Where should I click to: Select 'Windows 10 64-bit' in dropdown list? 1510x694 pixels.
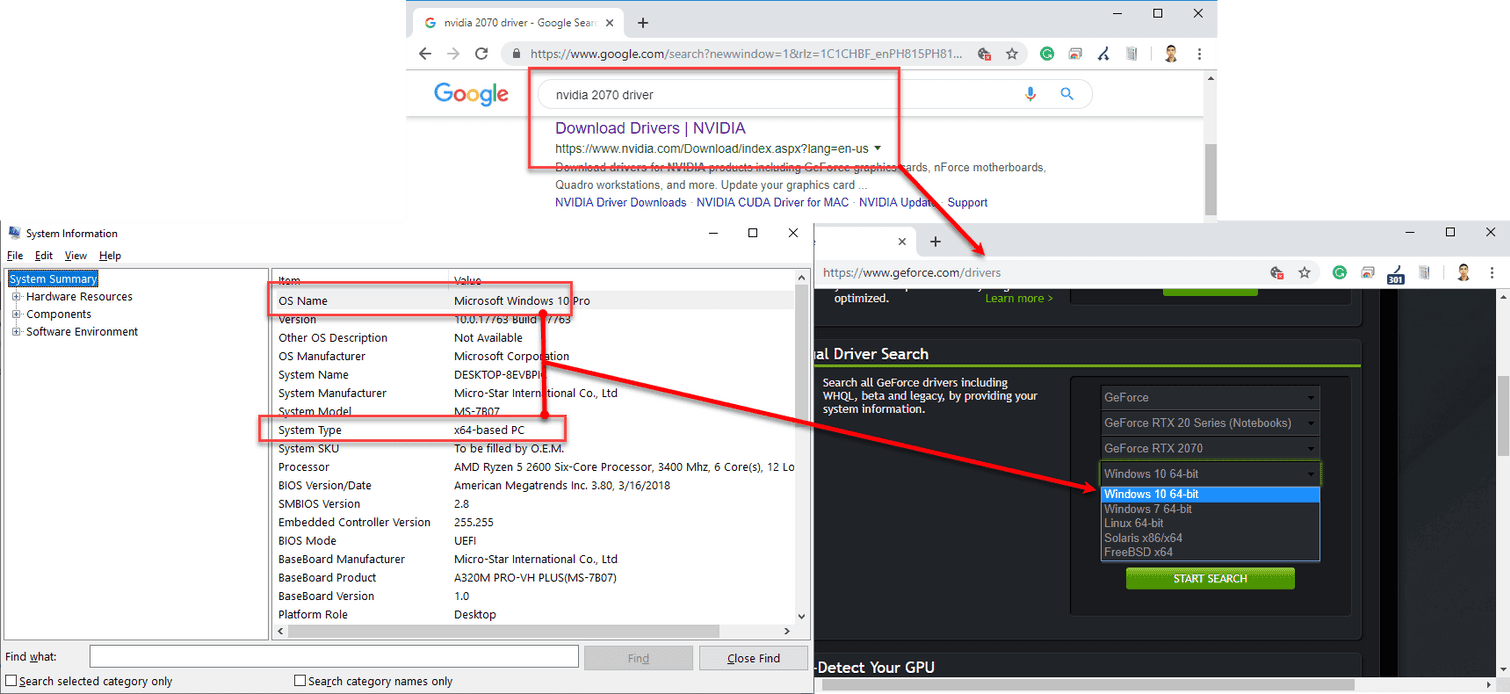1210,494
